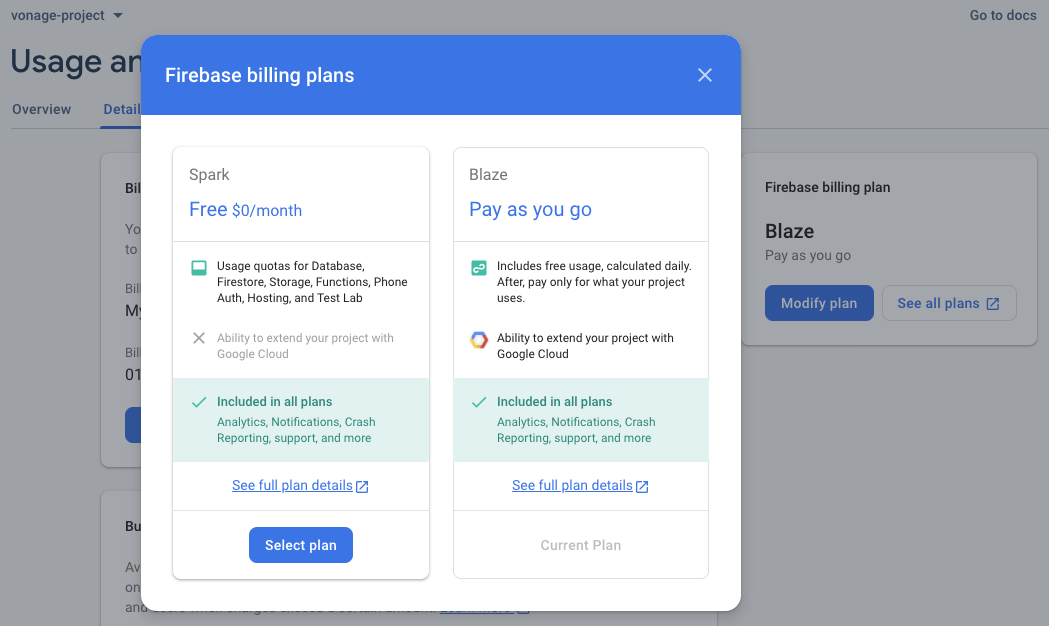The height and width of the screenshot is (626, 1049).
Task: Click Analytics, Notifications text in Blaze card
Action: pyautogui.click(x=576, y=430)
